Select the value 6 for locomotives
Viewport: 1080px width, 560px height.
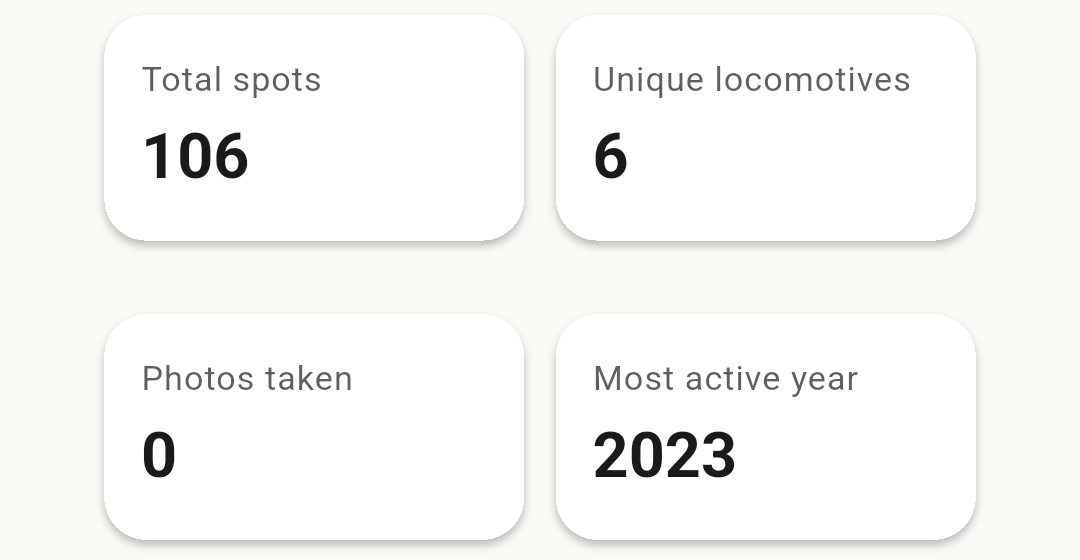[x=610, y=157]
